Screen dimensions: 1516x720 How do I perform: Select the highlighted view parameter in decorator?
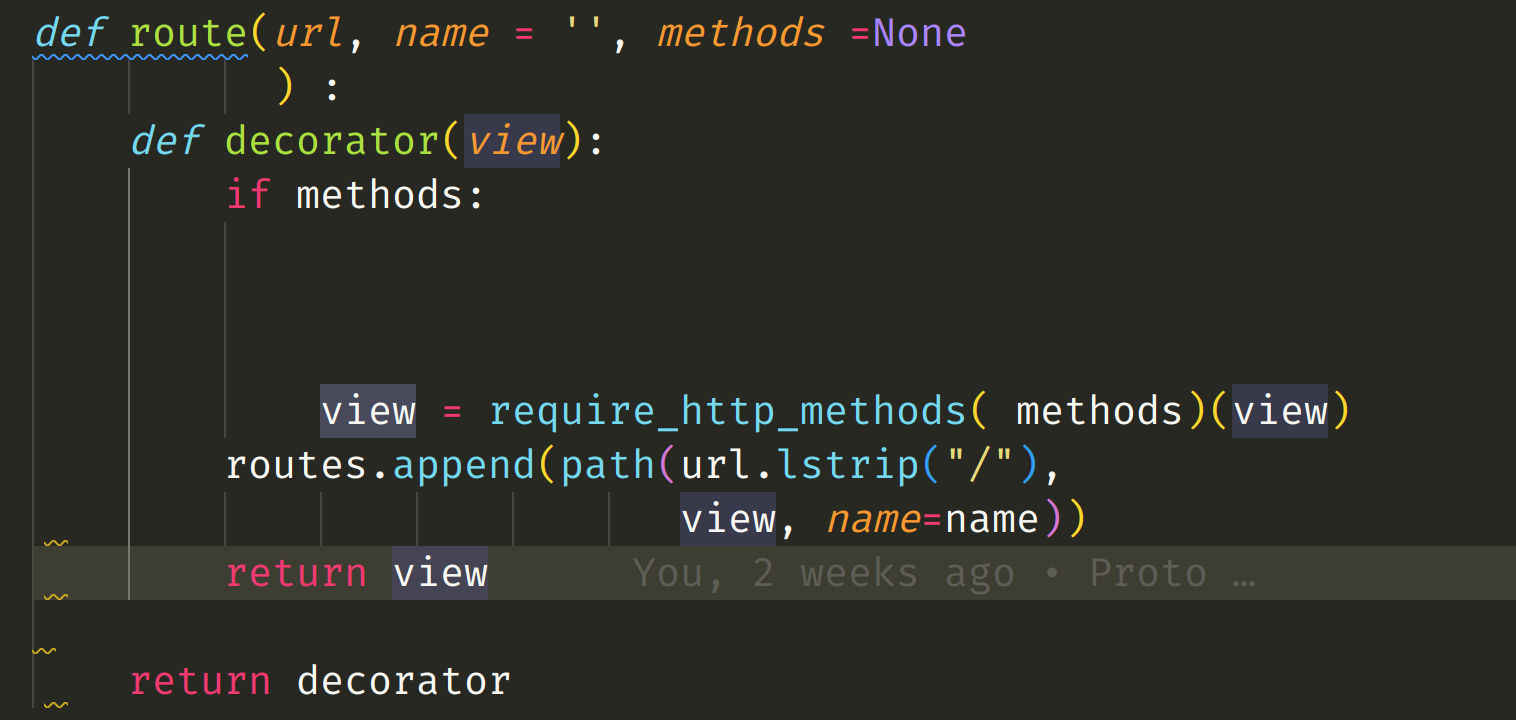point(513,140)
